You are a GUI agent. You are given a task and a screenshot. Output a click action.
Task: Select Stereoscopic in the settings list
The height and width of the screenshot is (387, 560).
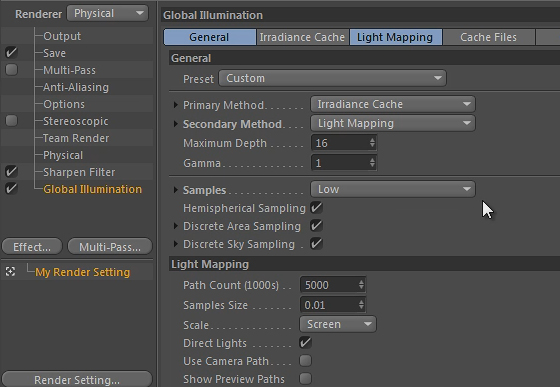[x=76, y=121]
